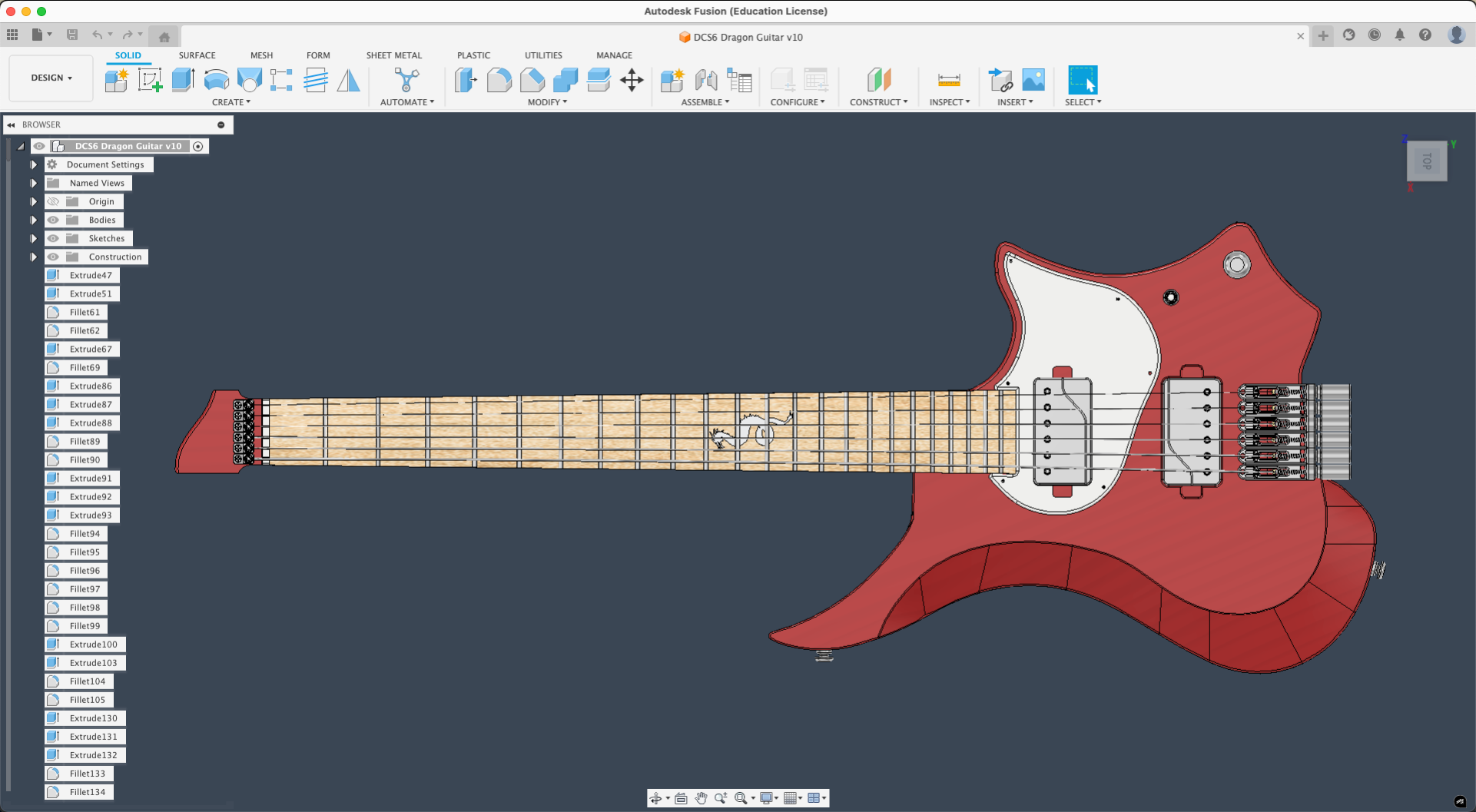Open the SHEET METAL tab

393,55
